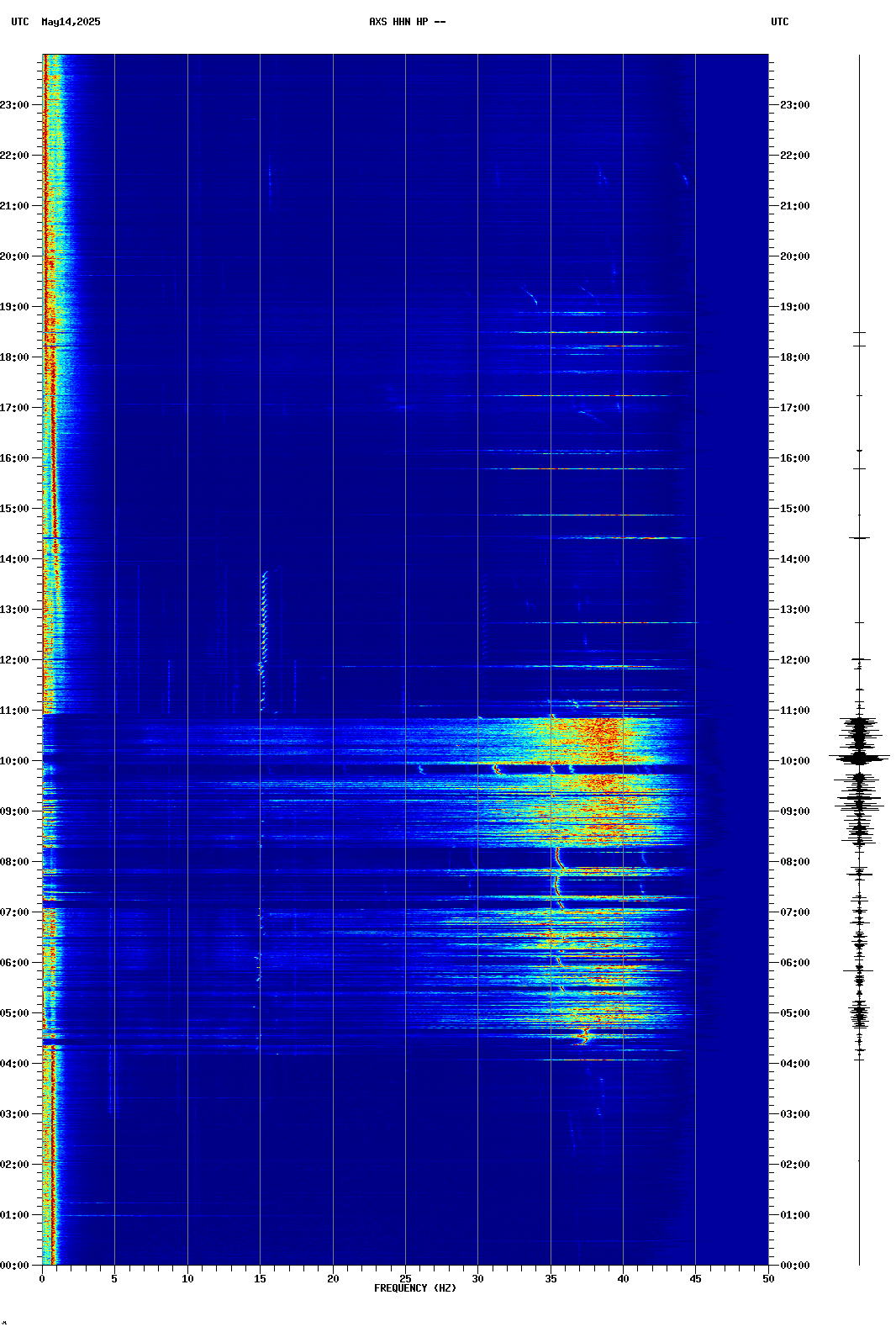Select the '10:00' label on the right time axis
The width and height of the screenshot is (896, 1332).
(x=795, y=761)
